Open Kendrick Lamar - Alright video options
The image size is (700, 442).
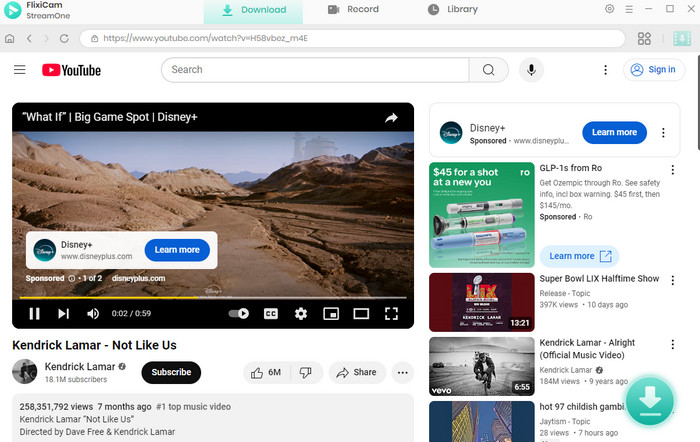tap(672, 344)
